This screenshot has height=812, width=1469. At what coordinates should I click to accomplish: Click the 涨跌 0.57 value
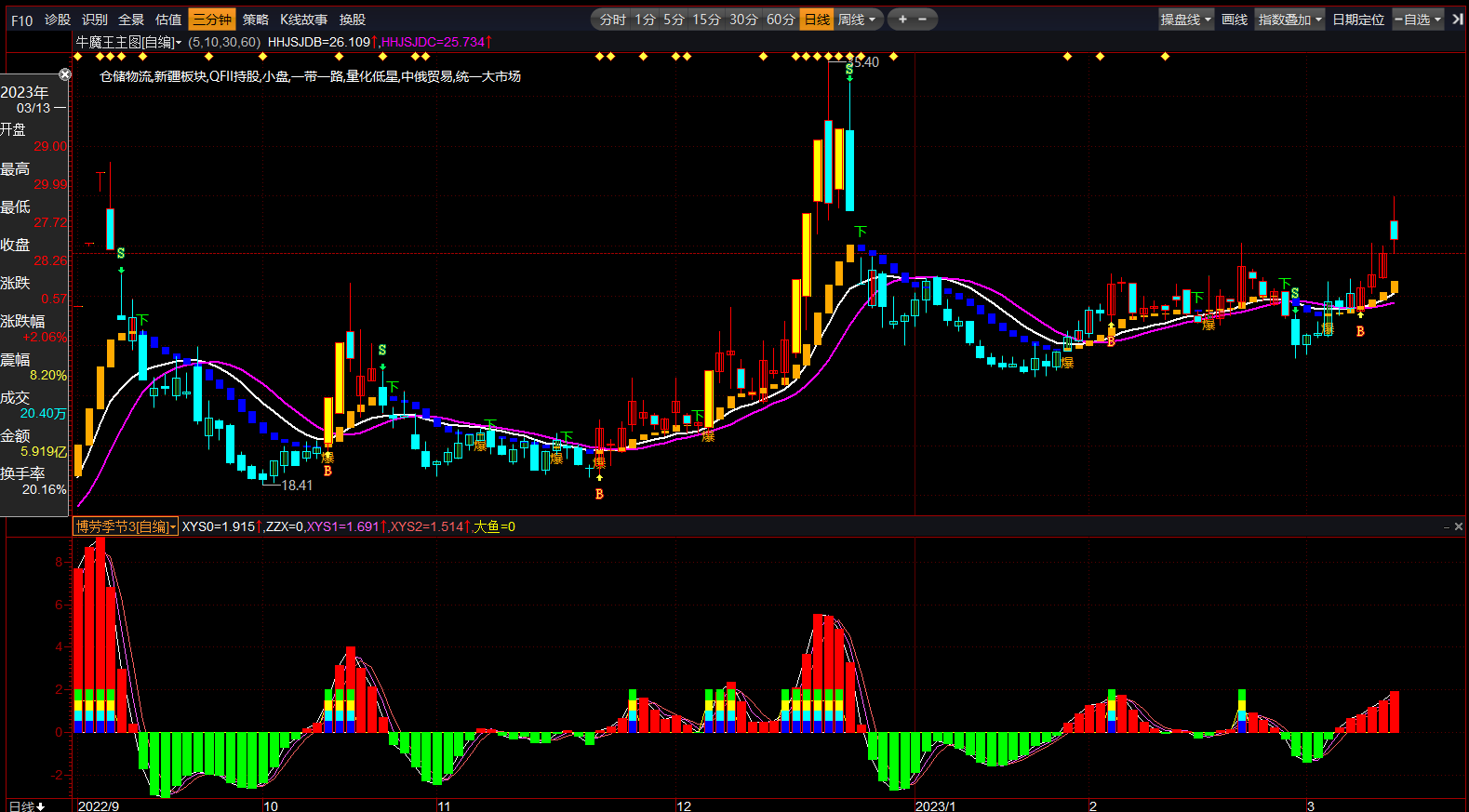pyautogui.click(x=54, y=299)
